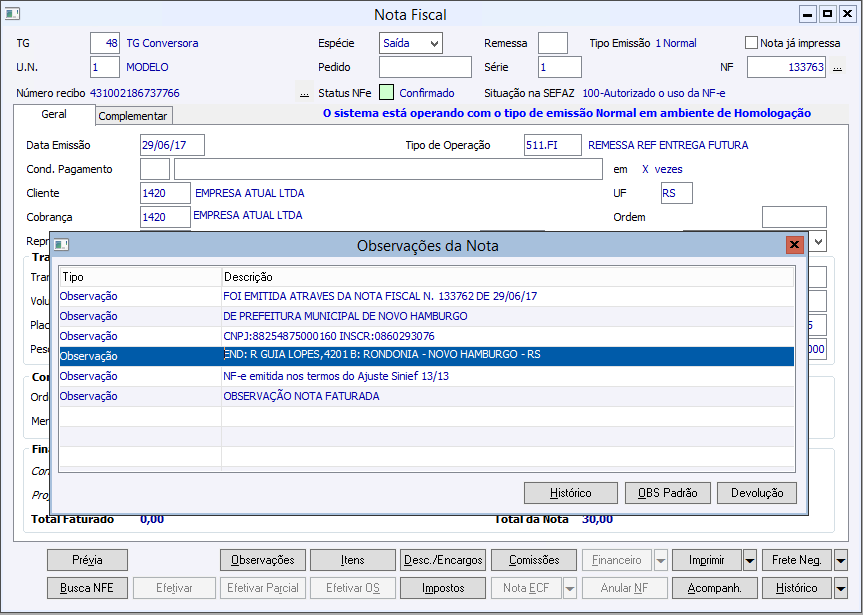Open the Desc./Encargos button
The width and height of the screenshot is (863, 615).
443,560
